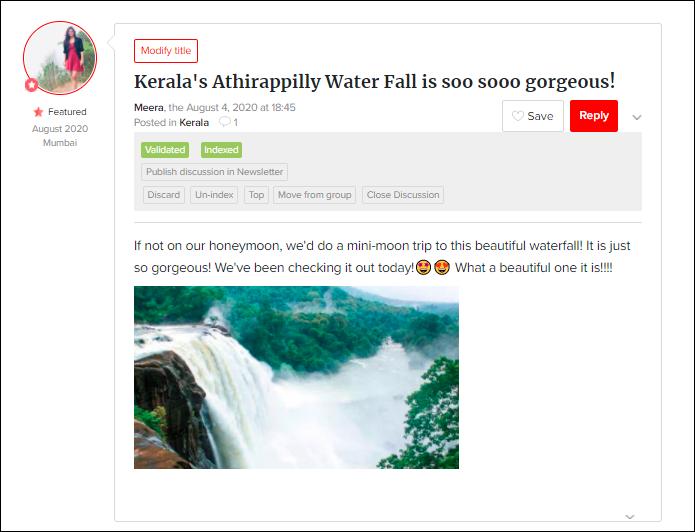
Task: Click Un-index to toggle indexing
Action: [x=214, y=195]
